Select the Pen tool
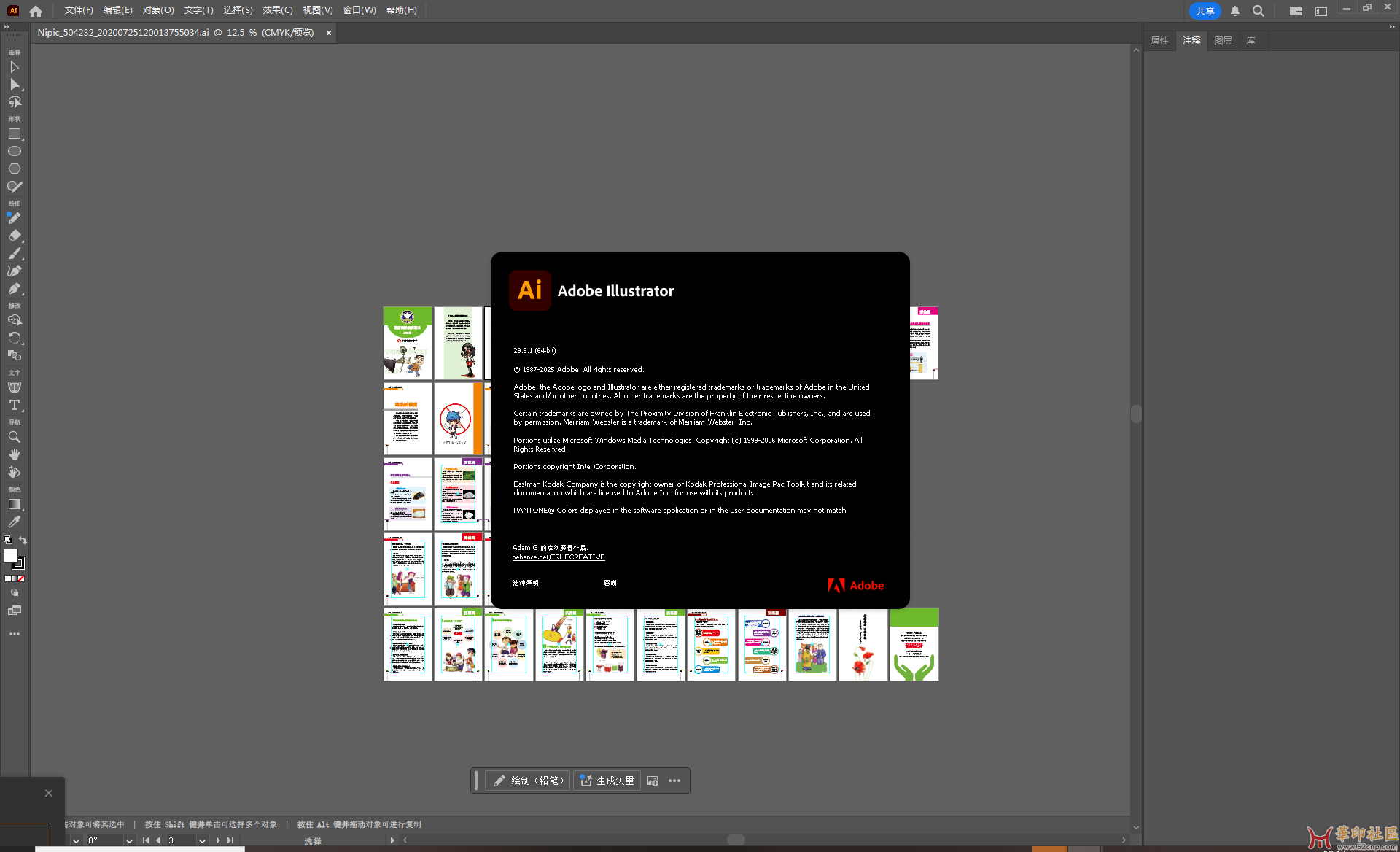The image size is (1400, 852). click(15, 288)
